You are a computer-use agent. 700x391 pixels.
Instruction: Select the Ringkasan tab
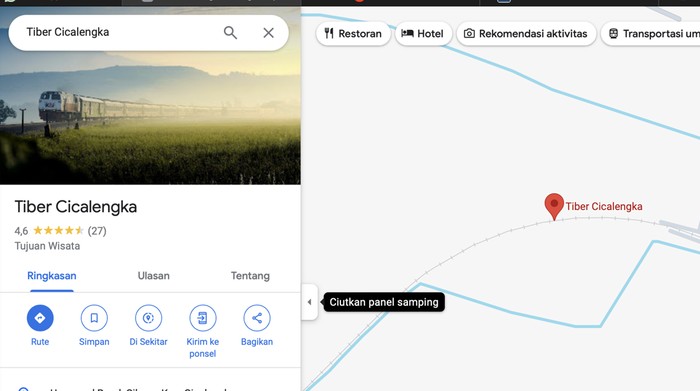click(x=52, y=276)
